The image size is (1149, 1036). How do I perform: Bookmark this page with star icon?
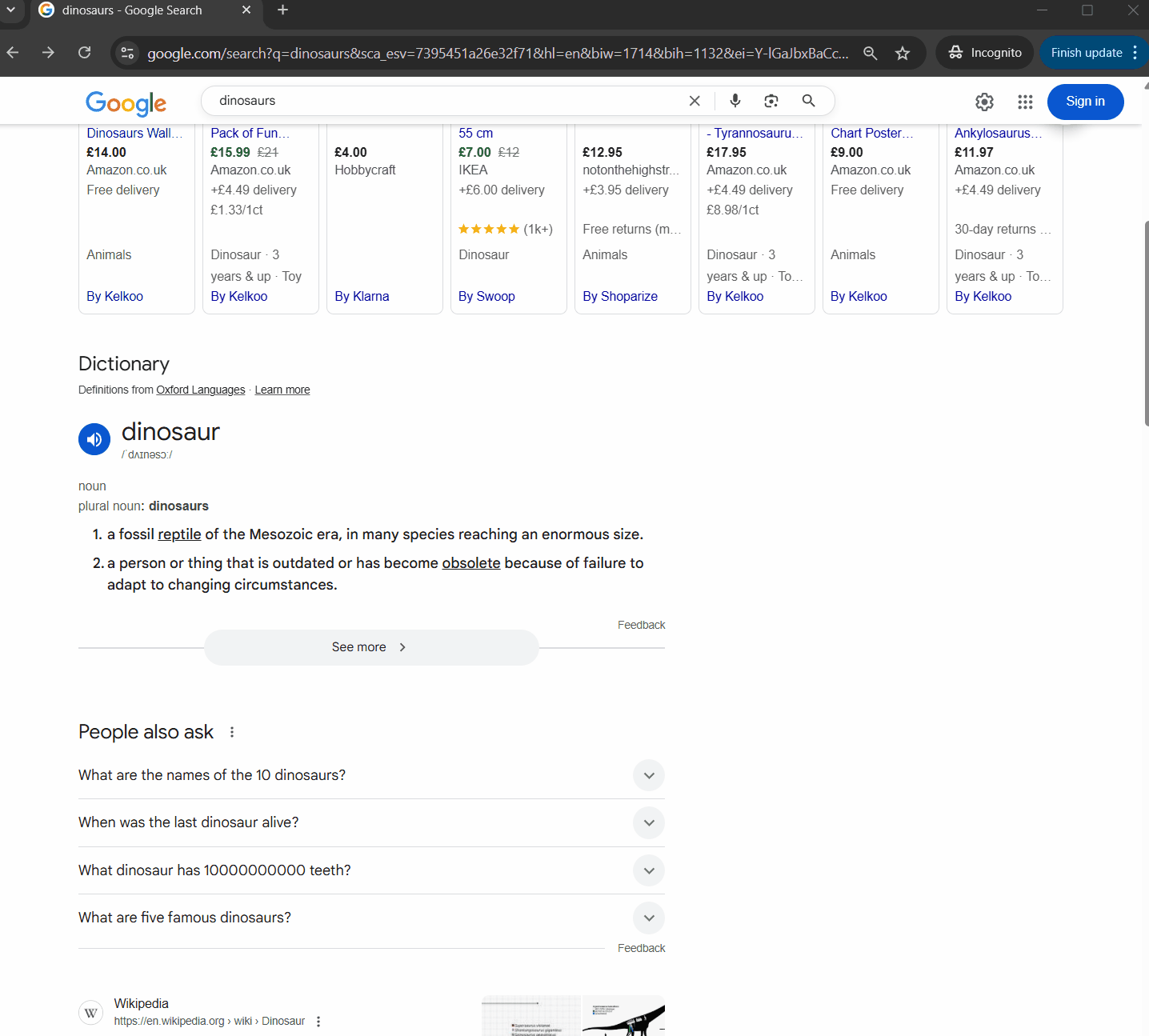903,54
